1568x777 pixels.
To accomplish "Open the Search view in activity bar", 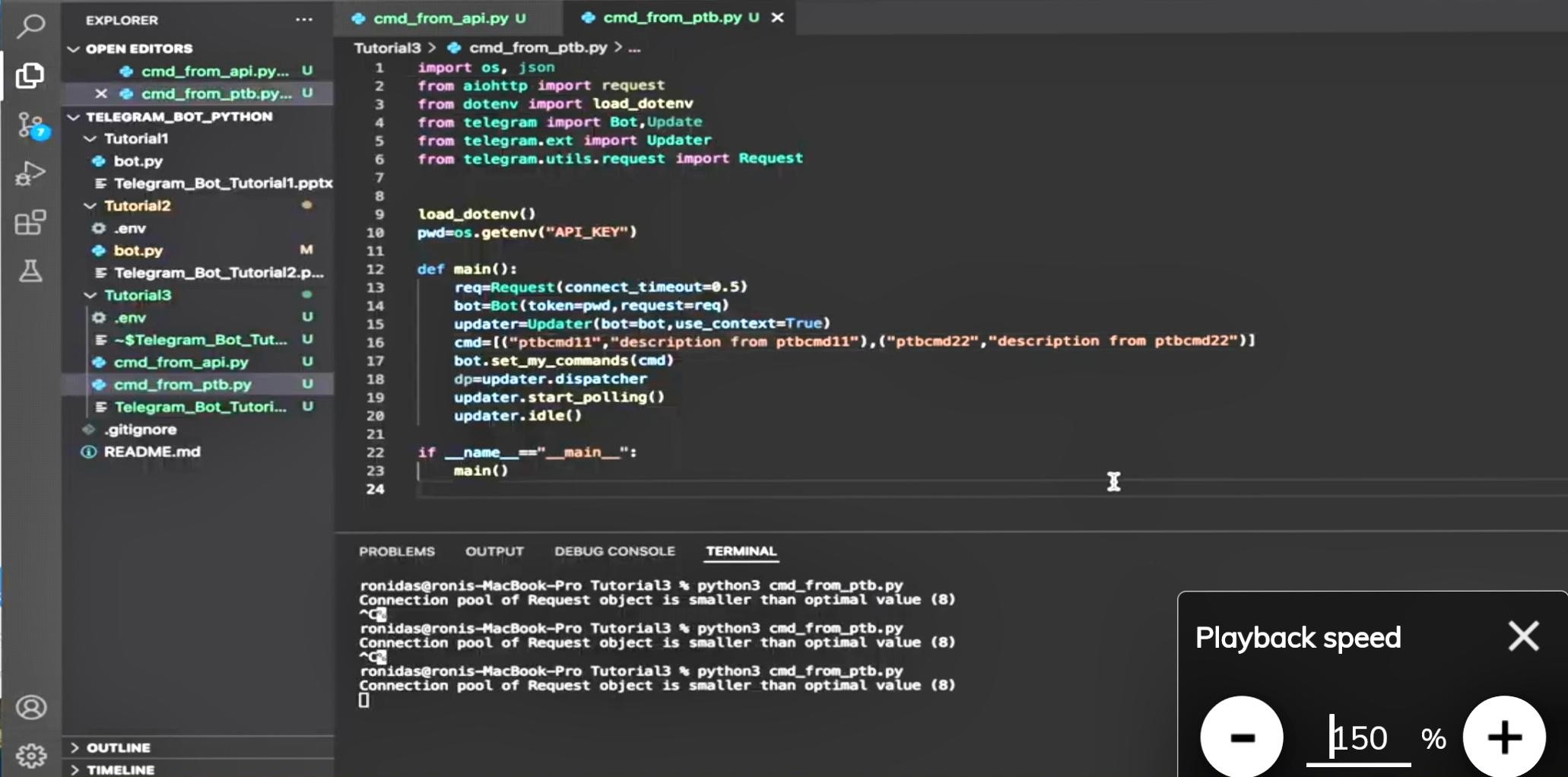I will (30, 26).
